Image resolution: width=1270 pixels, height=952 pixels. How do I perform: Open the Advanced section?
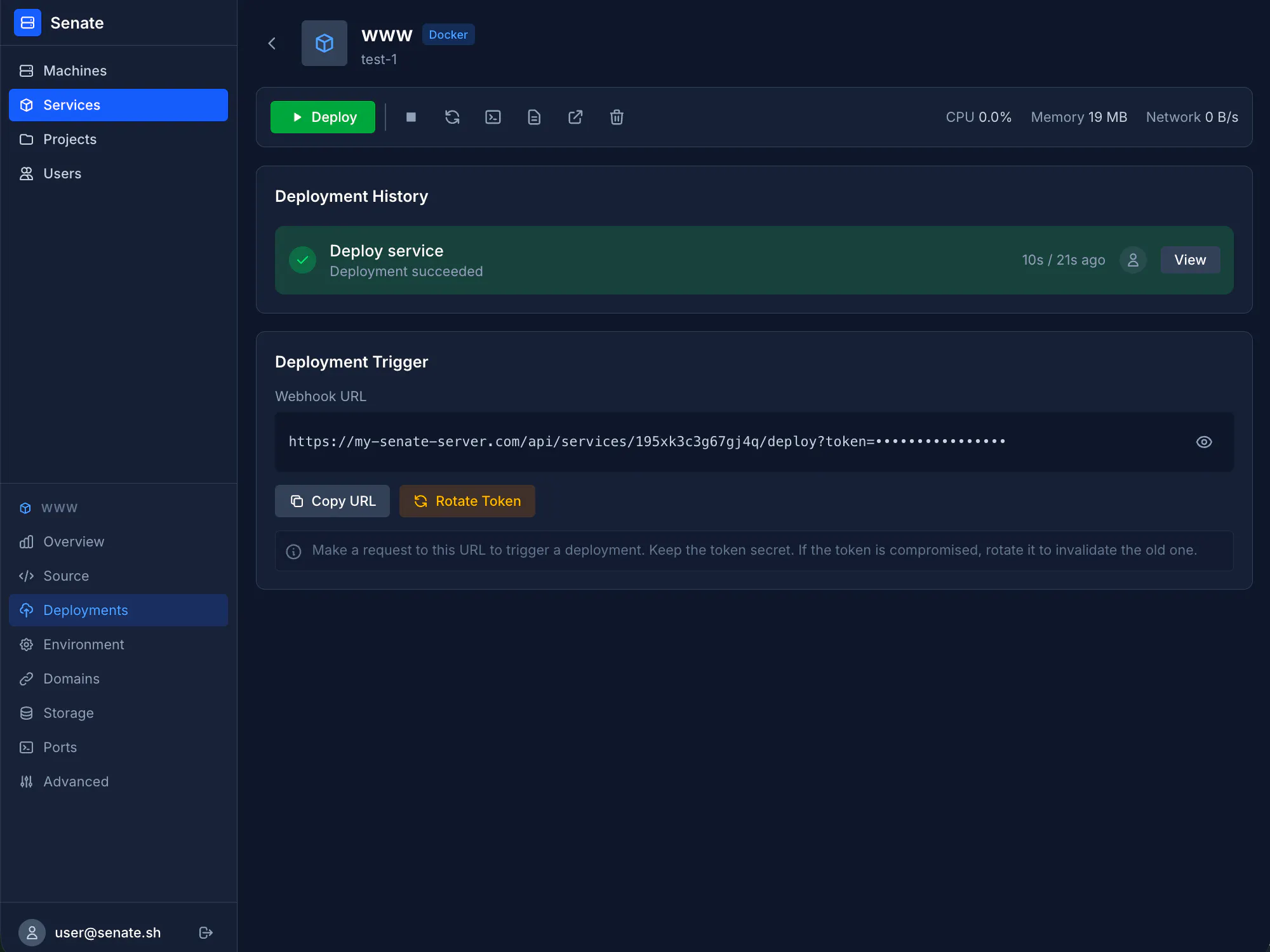pos(118,781)
